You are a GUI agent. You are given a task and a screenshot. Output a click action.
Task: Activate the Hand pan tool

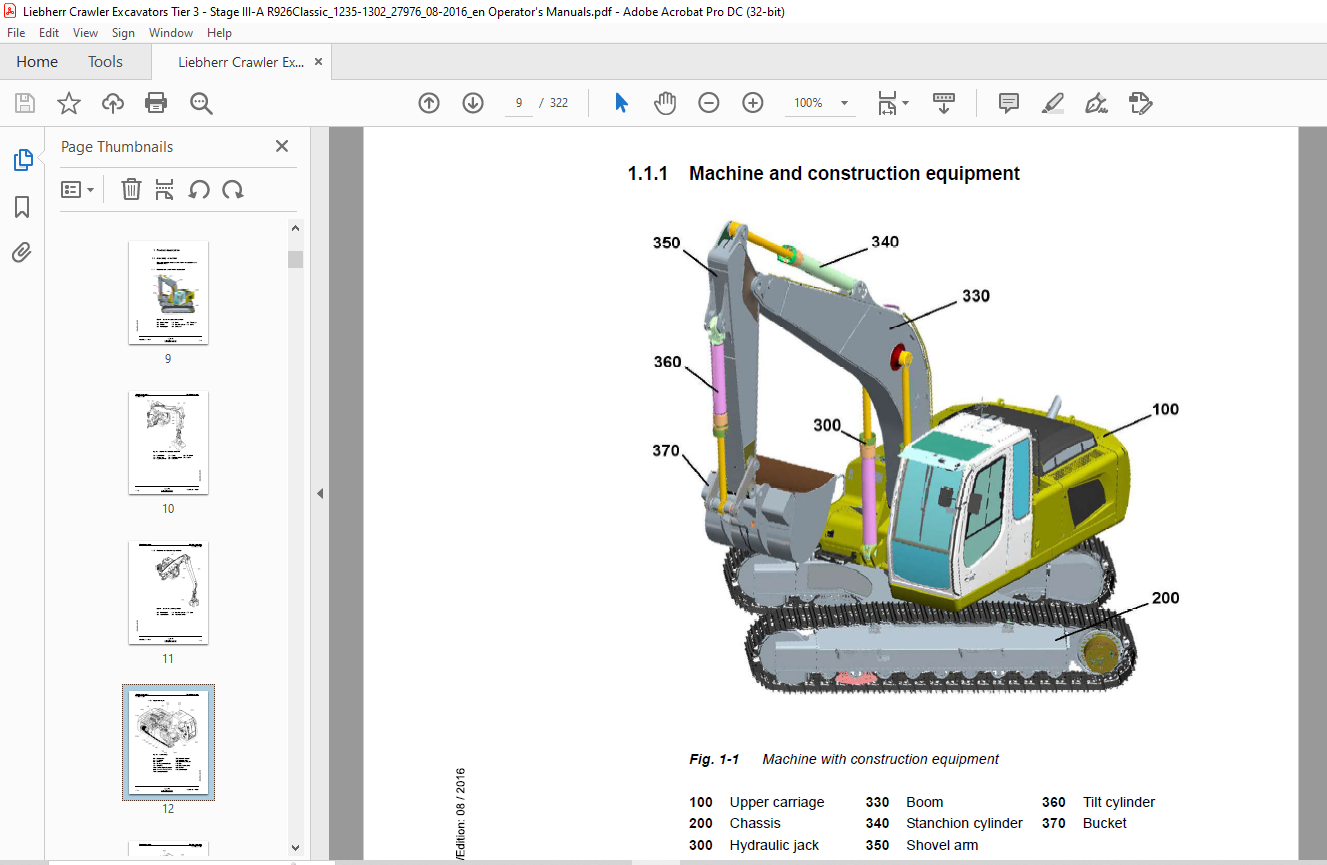click(665, 103)
